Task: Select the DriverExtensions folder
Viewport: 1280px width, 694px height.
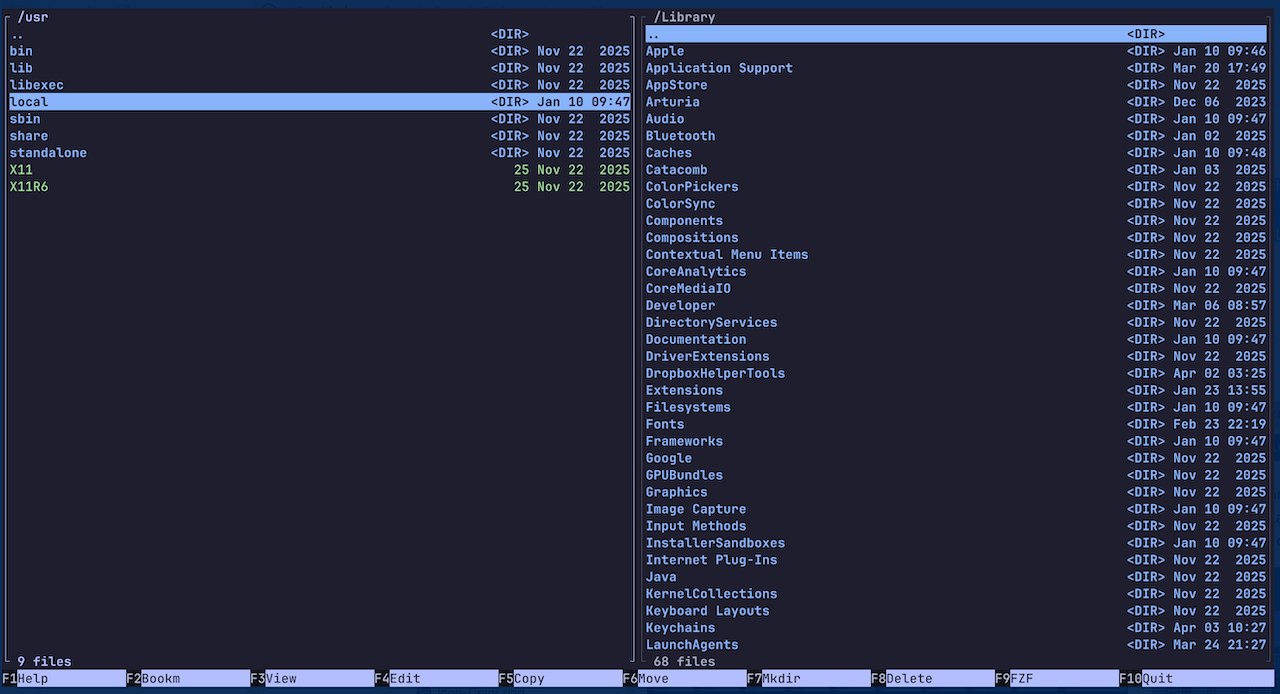Action: coord(956,357)
